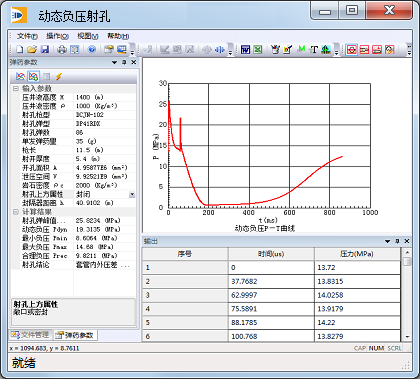Open the 射孔上方属性 dropdown arrow
The image size is (420, 380).
[x=132, y=194]
